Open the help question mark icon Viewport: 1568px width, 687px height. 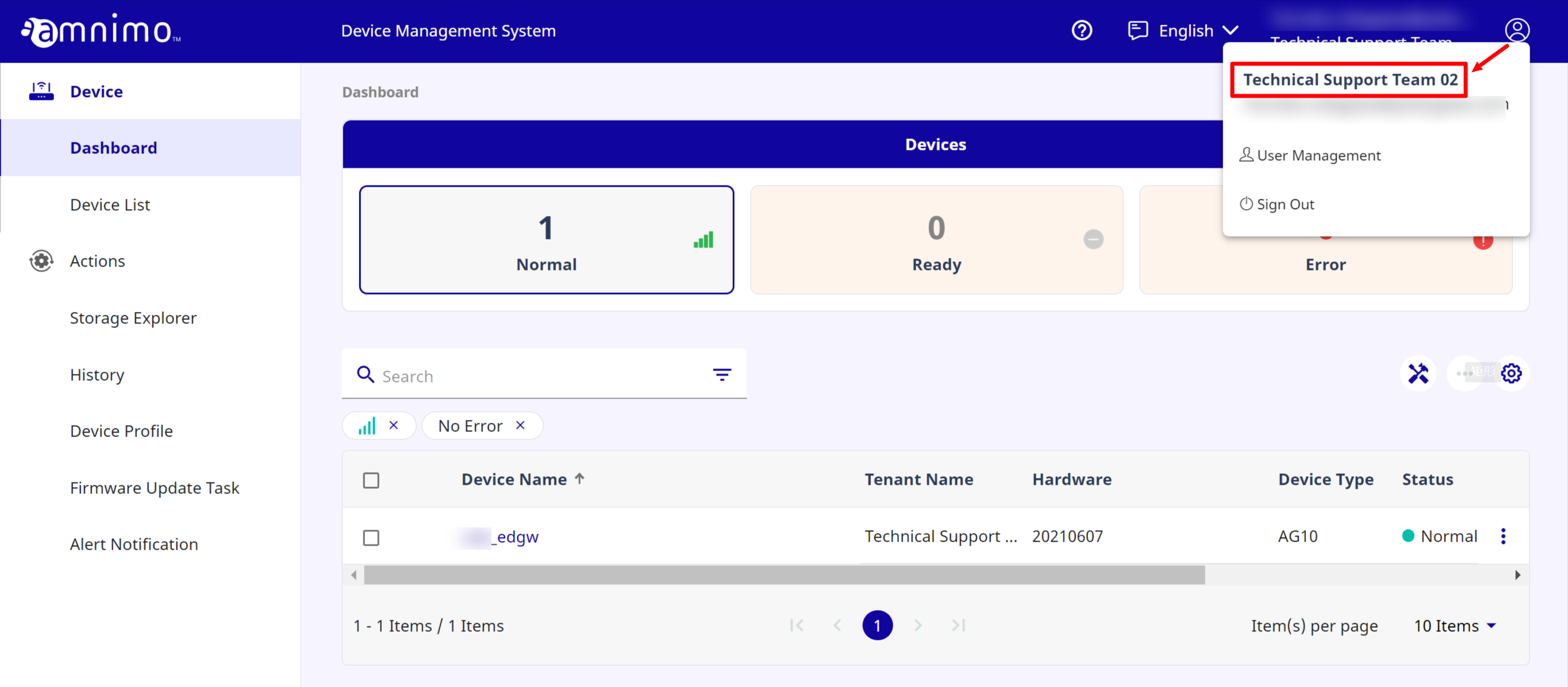point(1082,30)
